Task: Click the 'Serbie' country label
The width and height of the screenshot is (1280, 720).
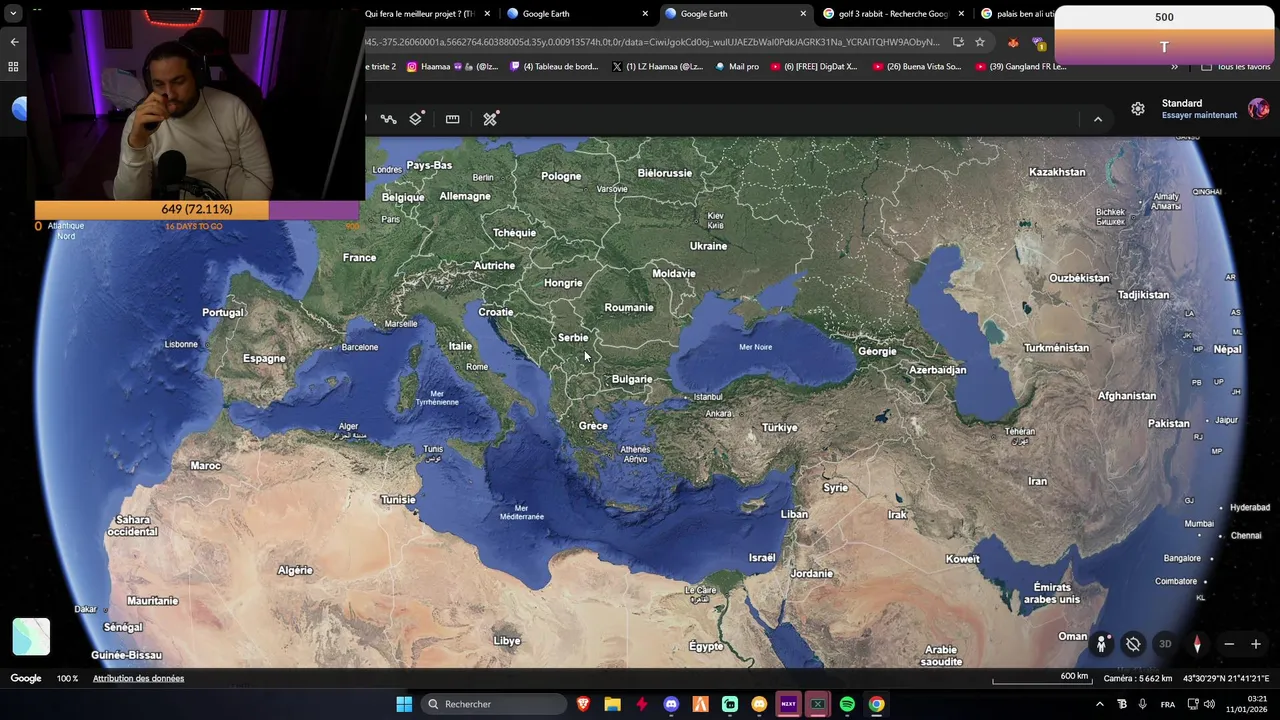Action: [573, 338]
